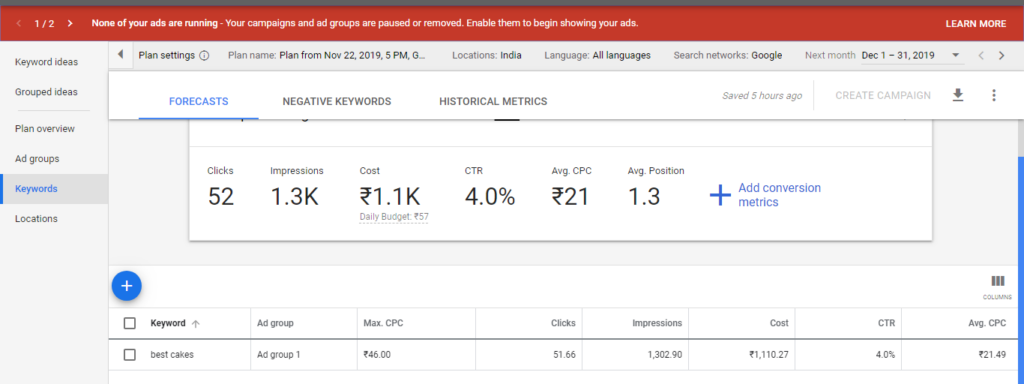1024x384 pixels.
Task: Switch to the FORECASTS tab
Action: (x=199, y=101)
